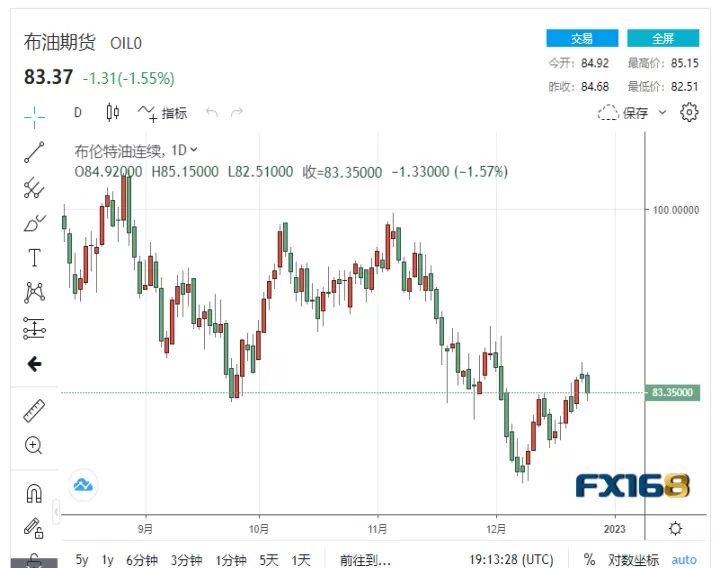Activate the zoom in tool
720x568 pixels.
tap(34, 445)
